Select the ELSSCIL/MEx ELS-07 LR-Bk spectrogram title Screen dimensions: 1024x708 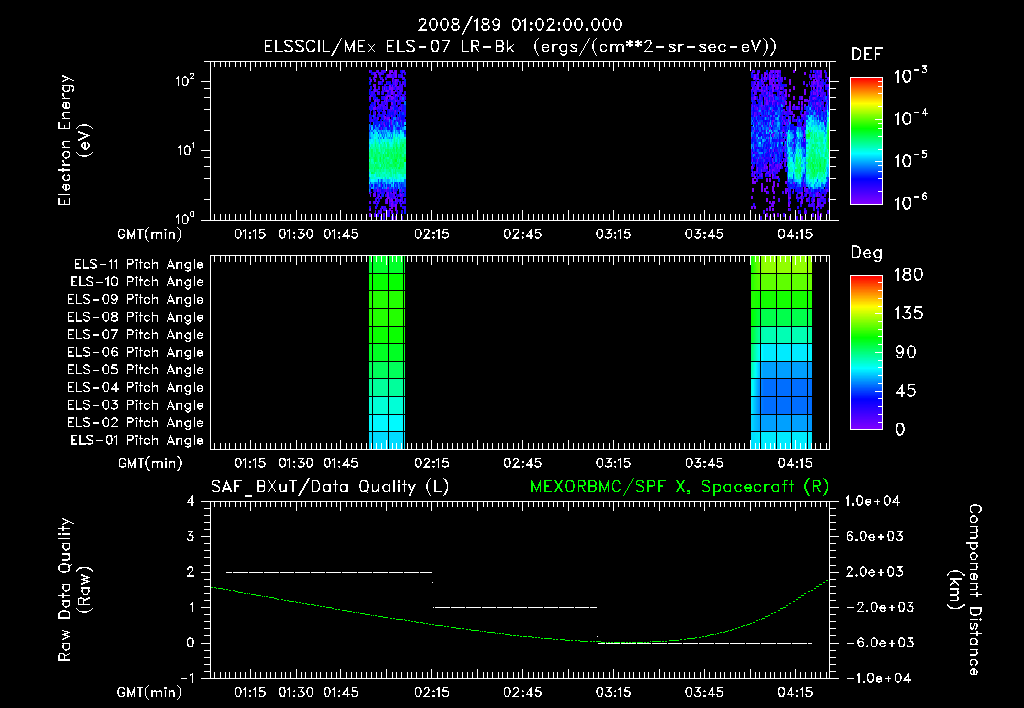[x=520, y=47]
